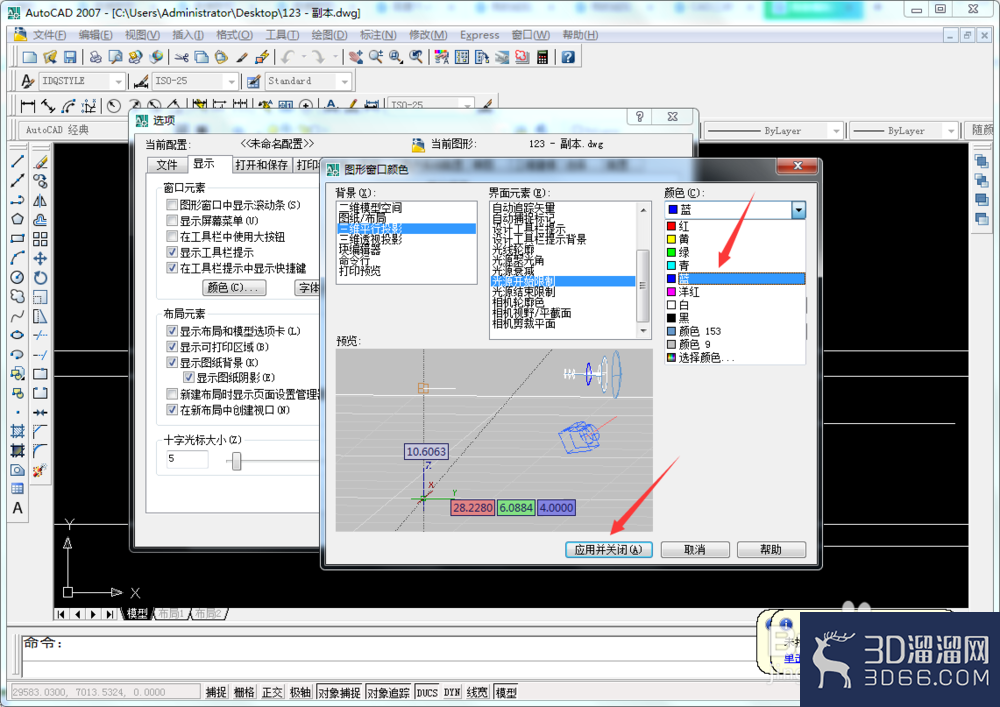Switch to 打开和保存 tab in 选项 dialog
This screenshot has height=707, width=1000.
click(261, 165)
